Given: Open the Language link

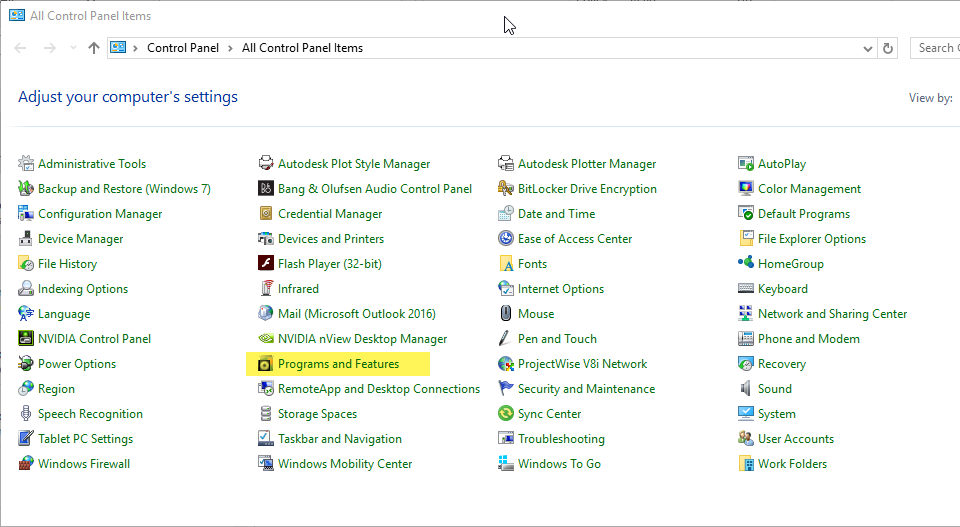Looking at the screenshot, I should (x=64, y=313).
